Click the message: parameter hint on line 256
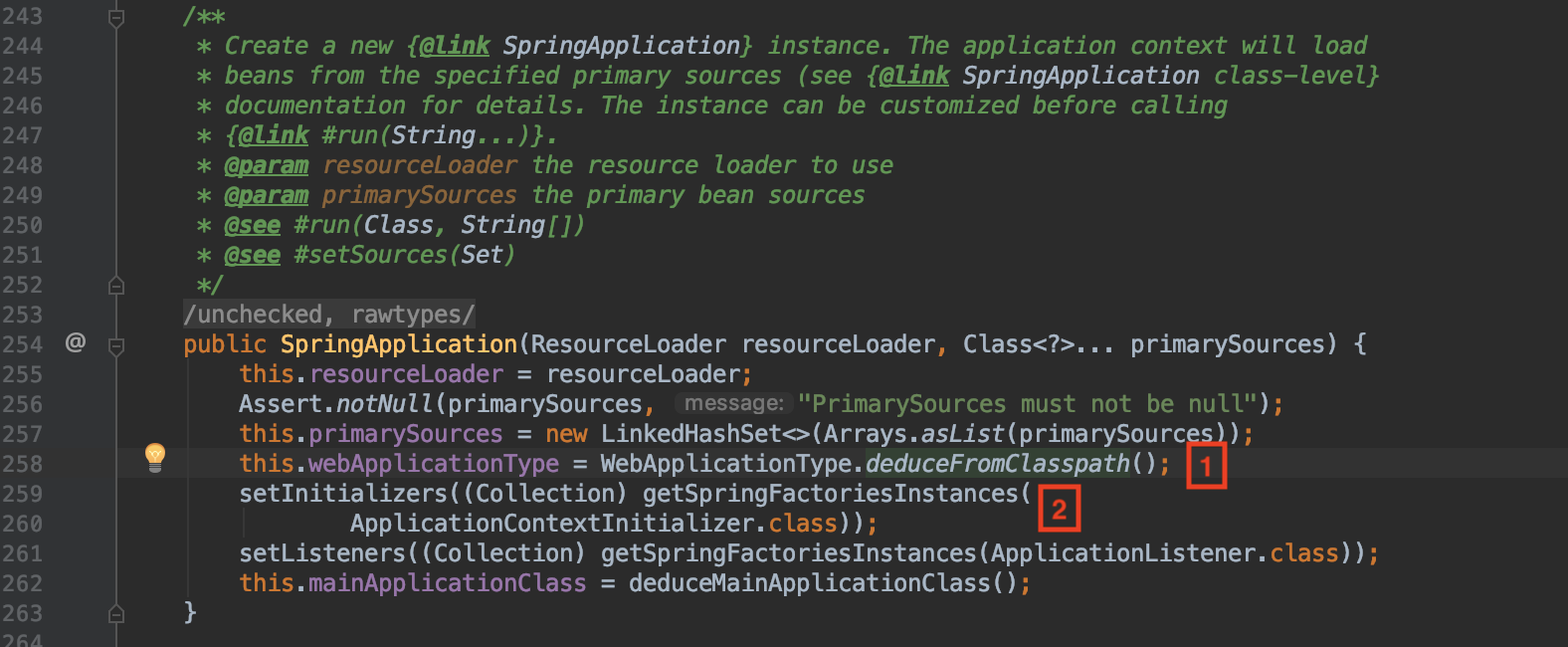This screenshot has width=1568, height=647. [734, 403]
